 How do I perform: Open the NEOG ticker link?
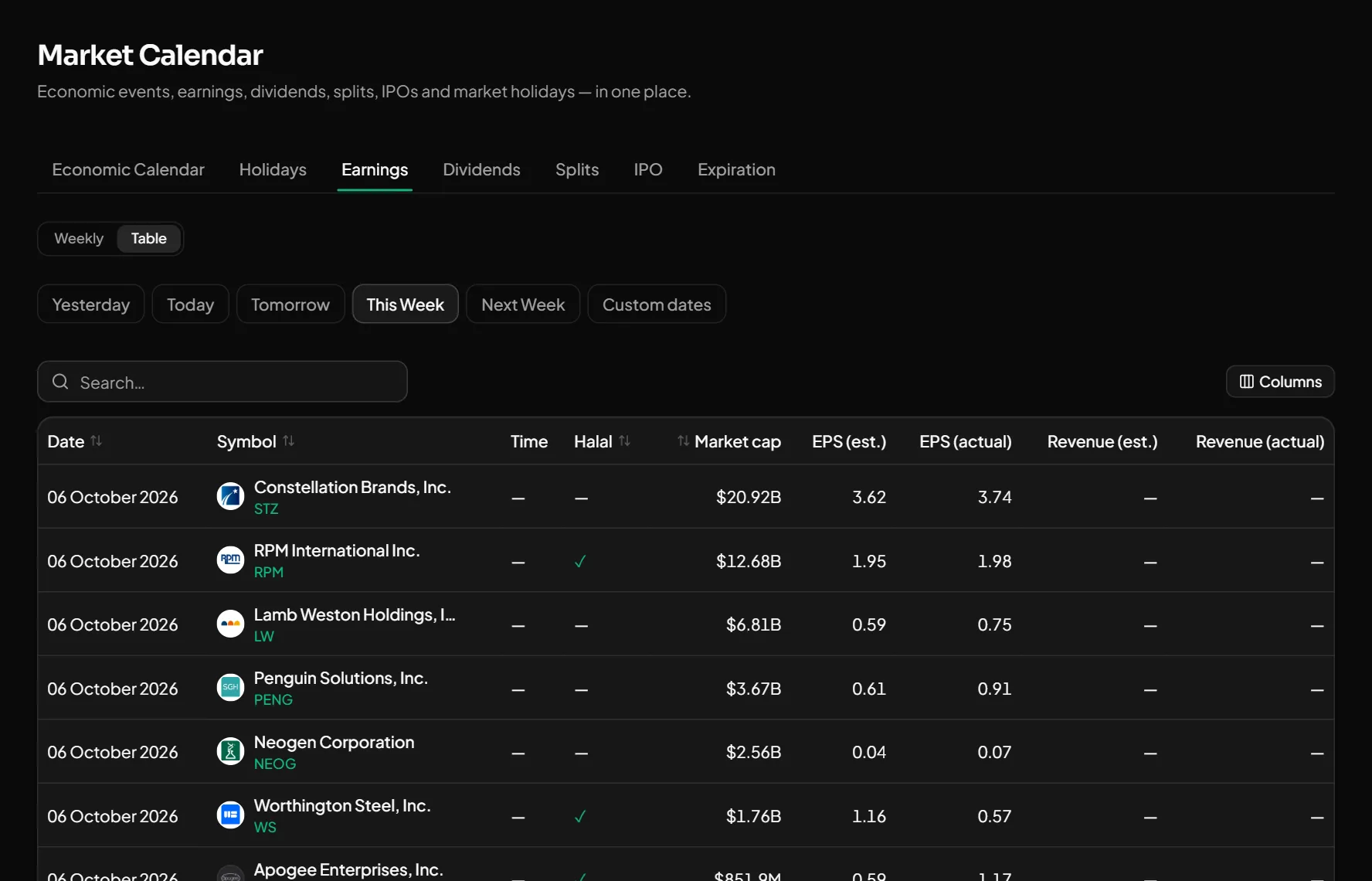click(x=275, y=764)
